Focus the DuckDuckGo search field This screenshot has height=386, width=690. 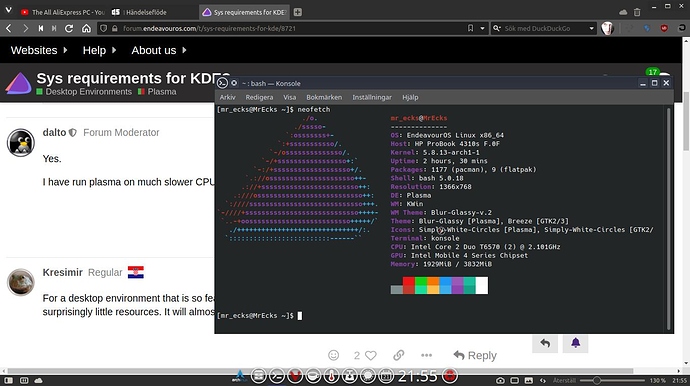pos(544,28)
